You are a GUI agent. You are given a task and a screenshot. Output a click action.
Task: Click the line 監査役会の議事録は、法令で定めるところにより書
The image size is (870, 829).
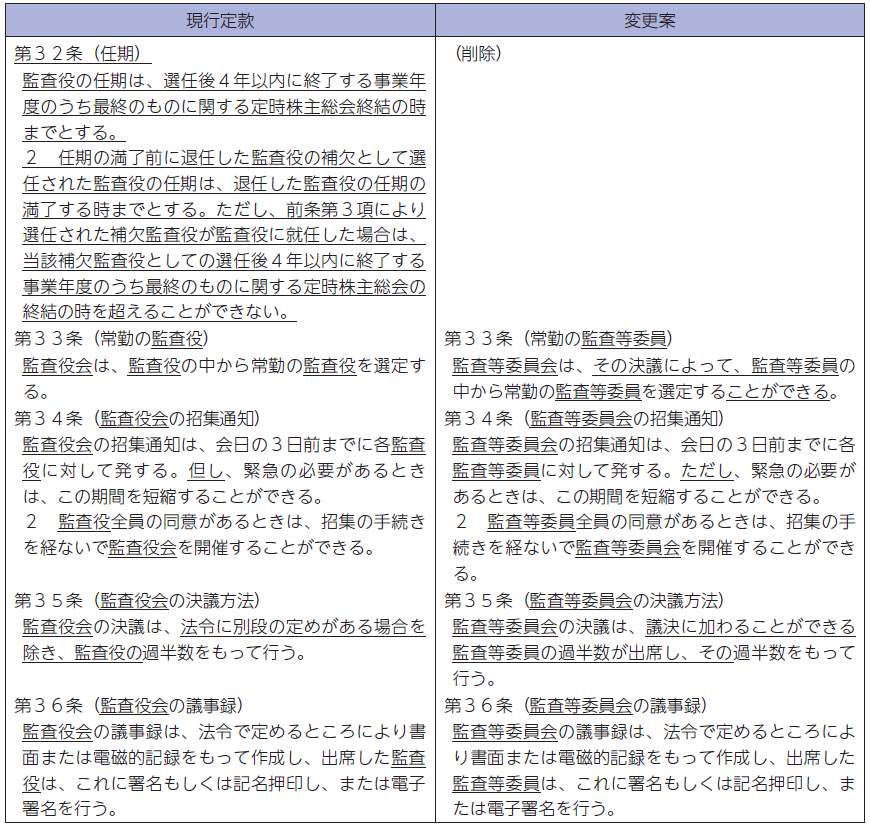coord(224,732)
